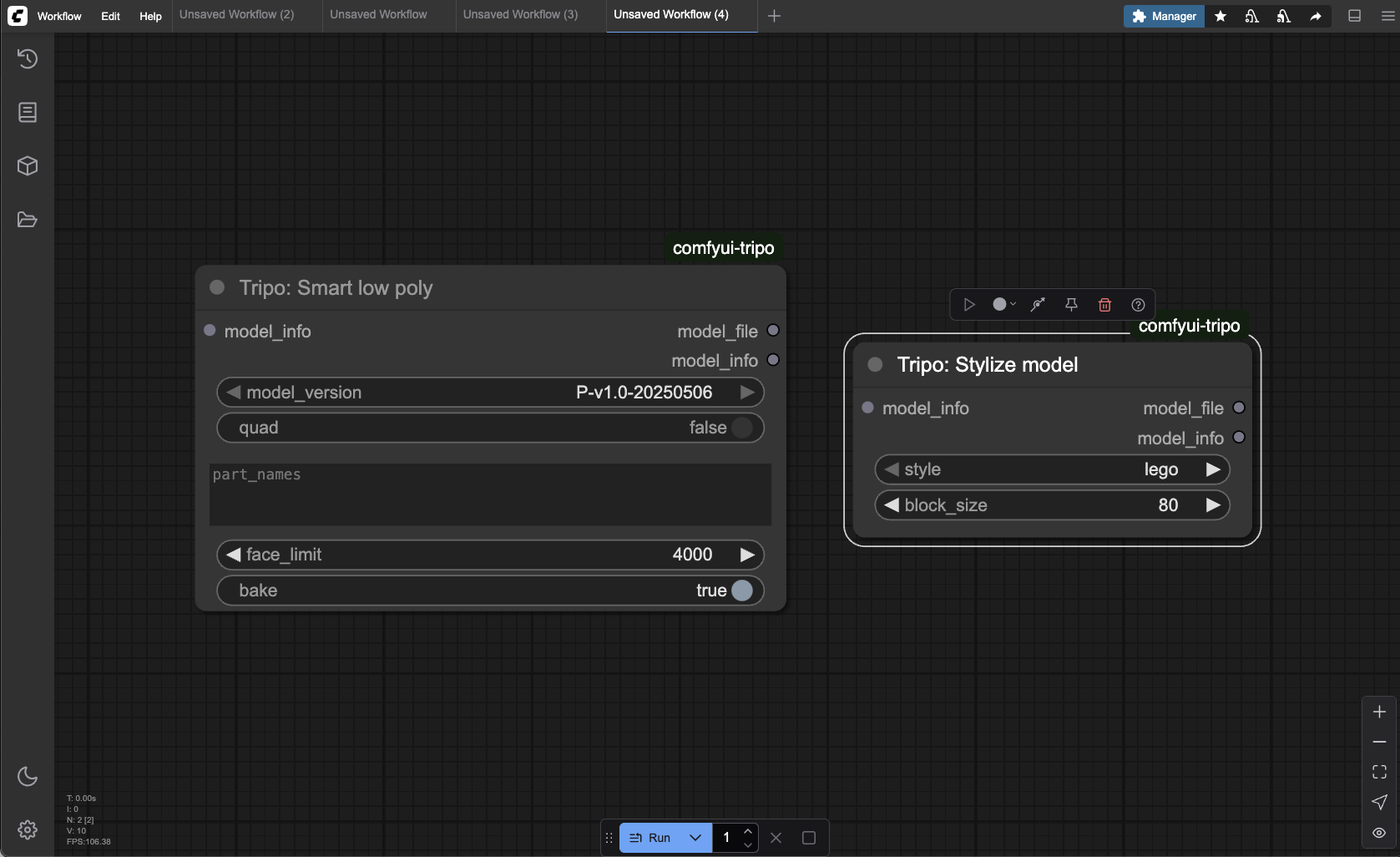Click model_file output socket on Smart low poly

point(773,331)
